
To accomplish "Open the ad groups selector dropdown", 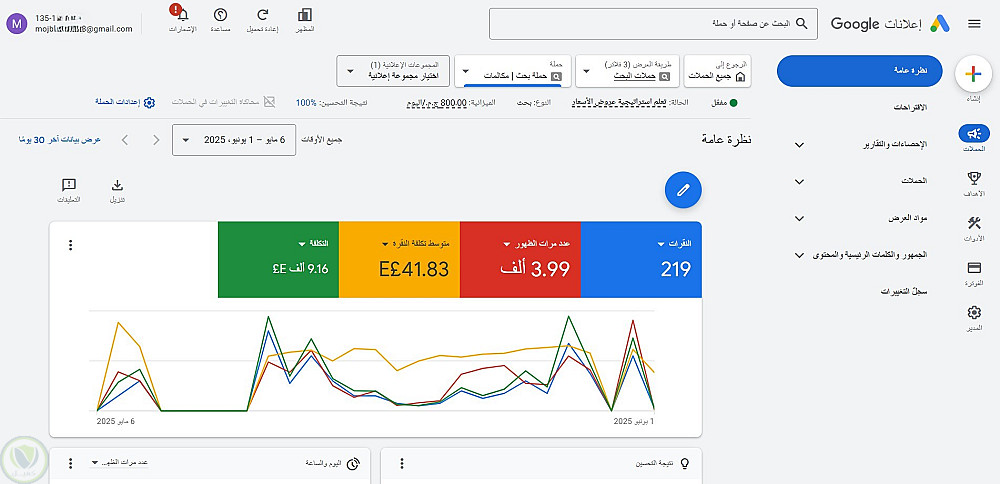I will (x=393, y=71).
